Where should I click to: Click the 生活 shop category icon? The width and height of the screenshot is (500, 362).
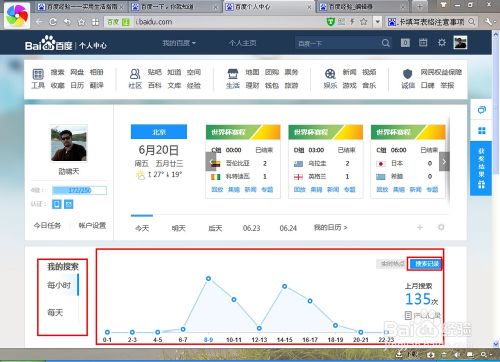point(233,74)
